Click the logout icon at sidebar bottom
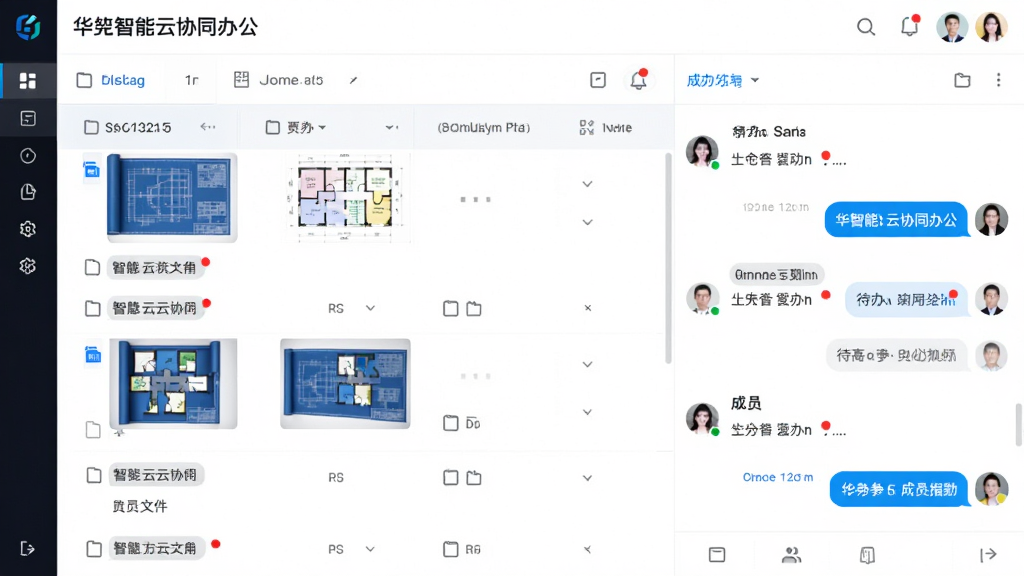 27,549
